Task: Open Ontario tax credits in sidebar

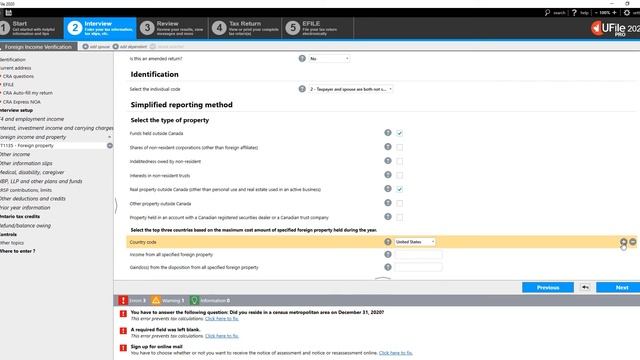Action: click(20, 216)
